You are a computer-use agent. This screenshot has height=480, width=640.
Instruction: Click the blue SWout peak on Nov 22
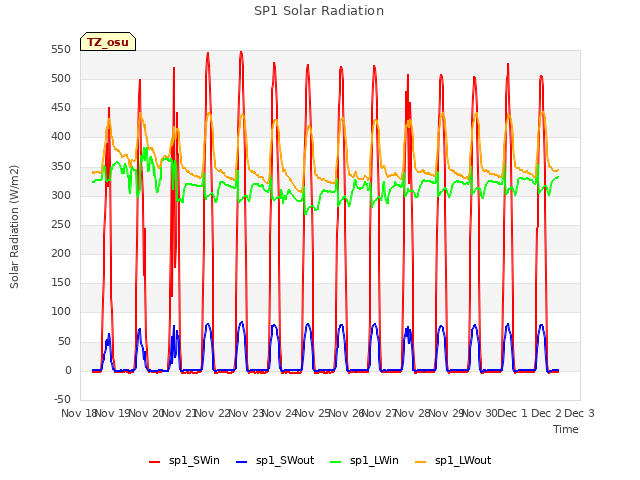point(242,322)
